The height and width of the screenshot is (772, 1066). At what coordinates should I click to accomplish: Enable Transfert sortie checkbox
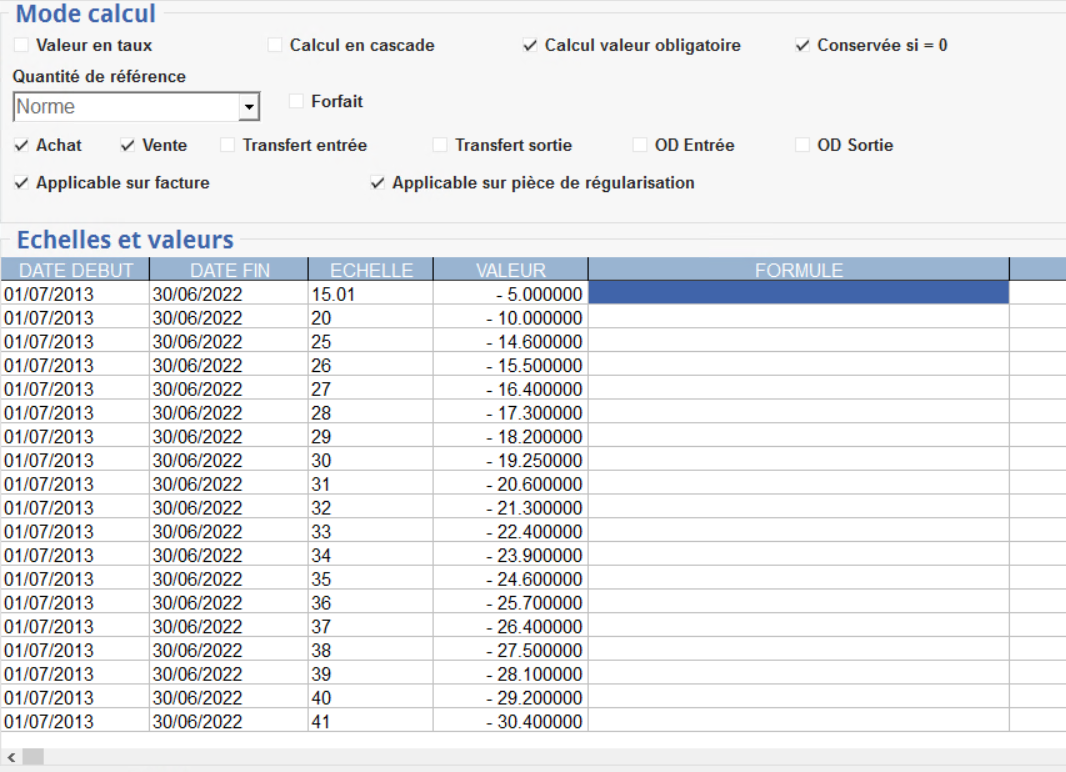point(440,145)
